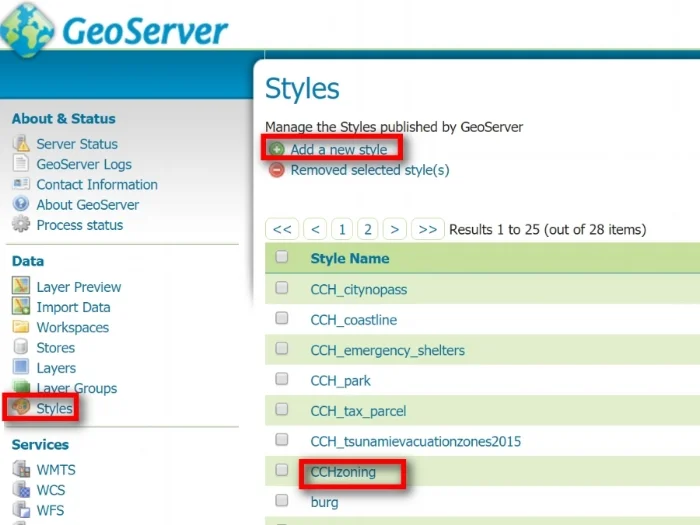Check the CCH_tsunamievacuationzones2015 checkbox

coord(282,439)
